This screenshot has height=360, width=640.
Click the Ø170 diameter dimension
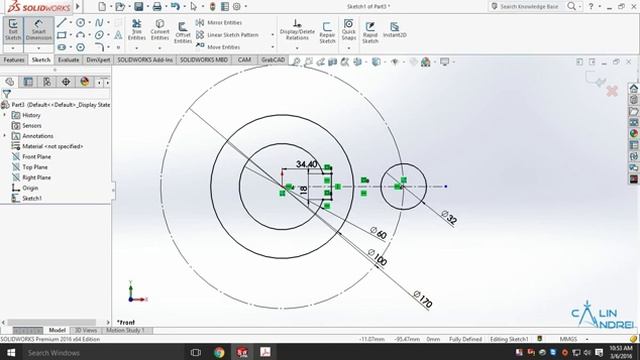423,300
